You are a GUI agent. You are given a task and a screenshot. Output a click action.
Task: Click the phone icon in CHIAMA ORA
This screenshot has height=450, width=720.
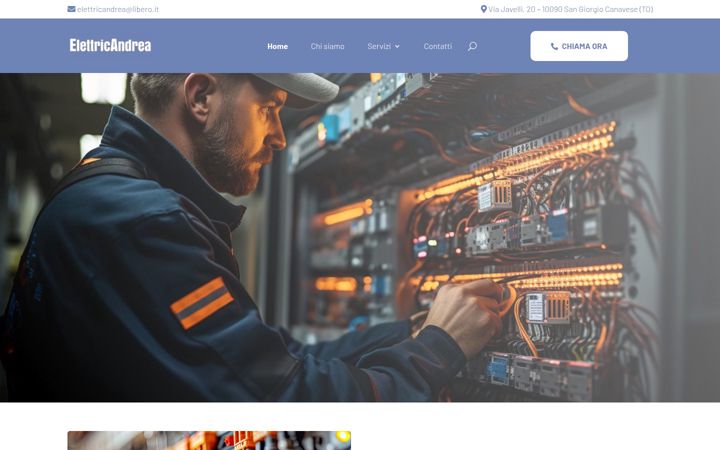(554, 46)
